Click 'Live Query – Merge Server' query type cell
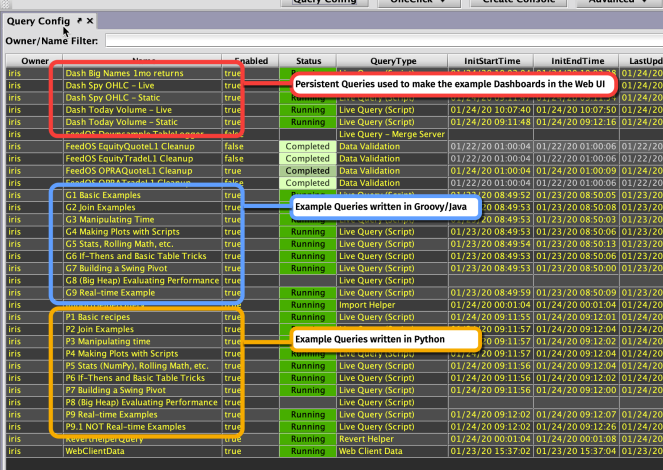 (x=392, y=134)
